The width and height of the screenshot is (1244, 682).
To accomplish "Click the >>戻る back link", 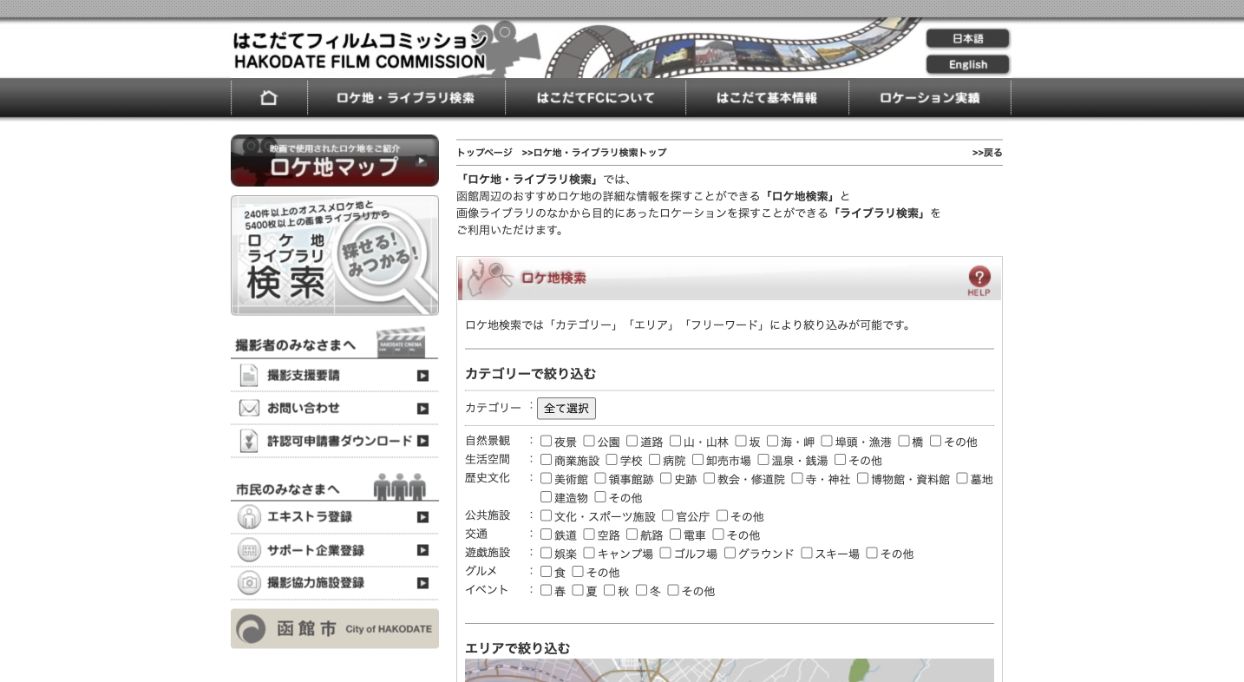I will pyautogui.click(x=986, y=153).
